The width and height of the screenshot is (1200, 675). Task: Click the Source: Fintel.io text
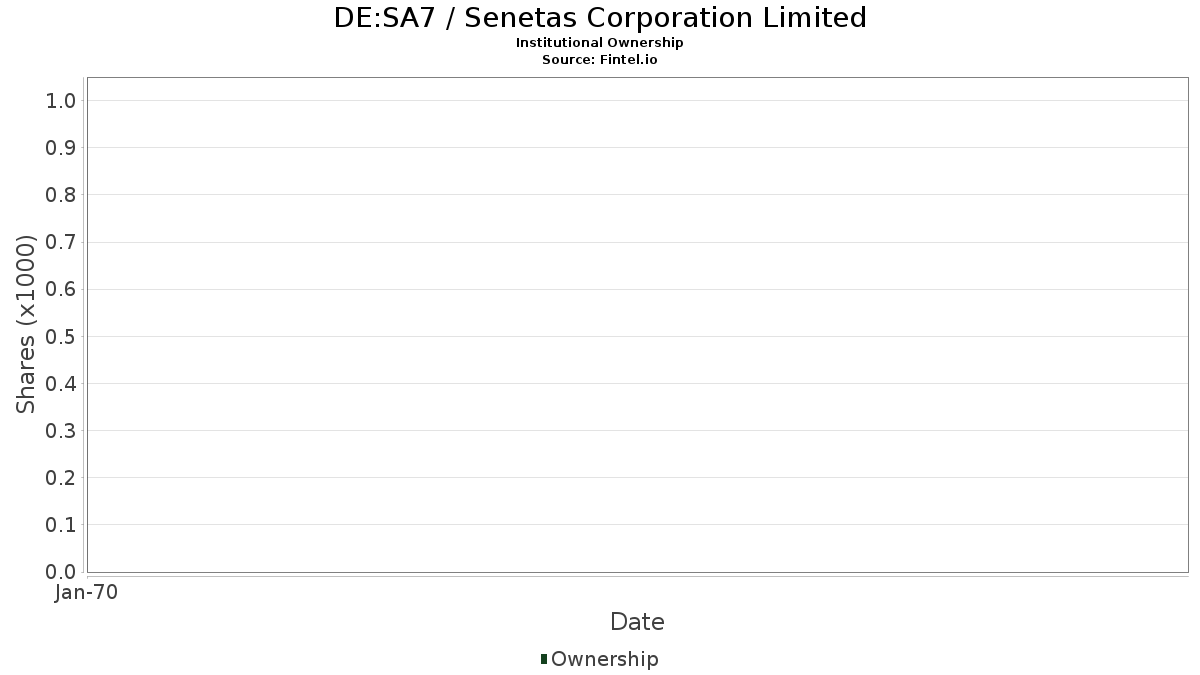pos(600,59)
